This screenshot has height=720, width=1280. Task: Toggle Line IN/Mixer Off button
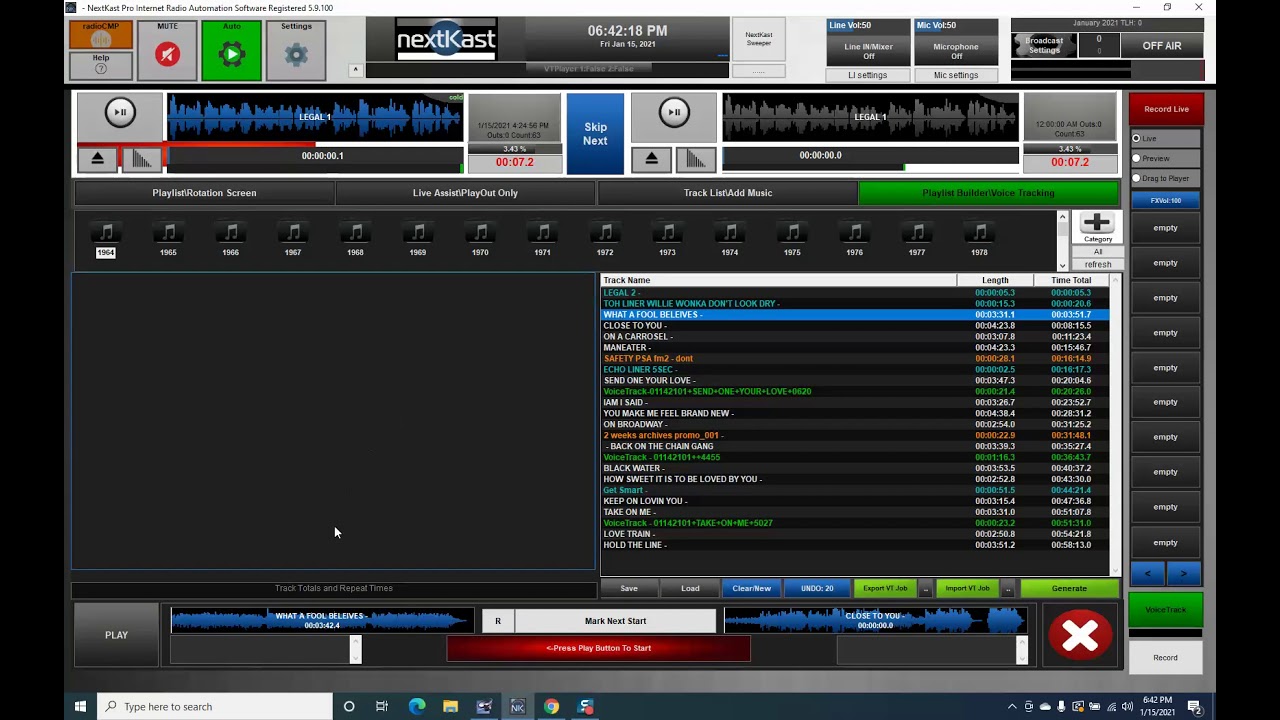[868, 51]
